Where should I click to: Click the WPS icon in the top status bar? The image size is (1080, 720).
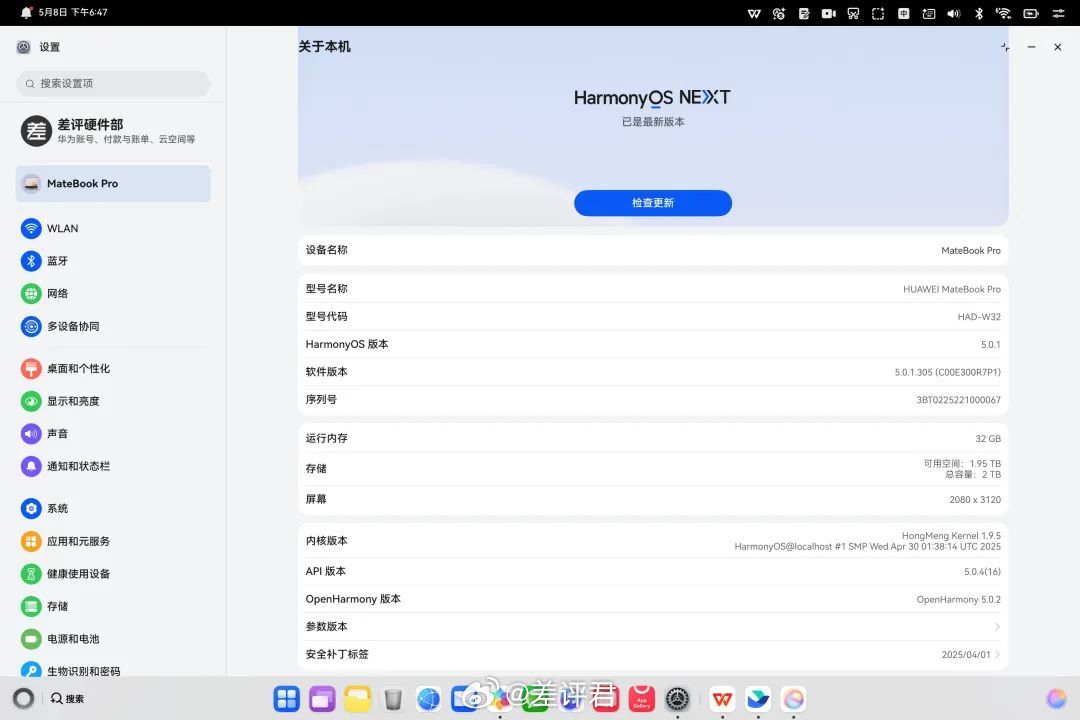pyautogui.click(x=754, y=13)
